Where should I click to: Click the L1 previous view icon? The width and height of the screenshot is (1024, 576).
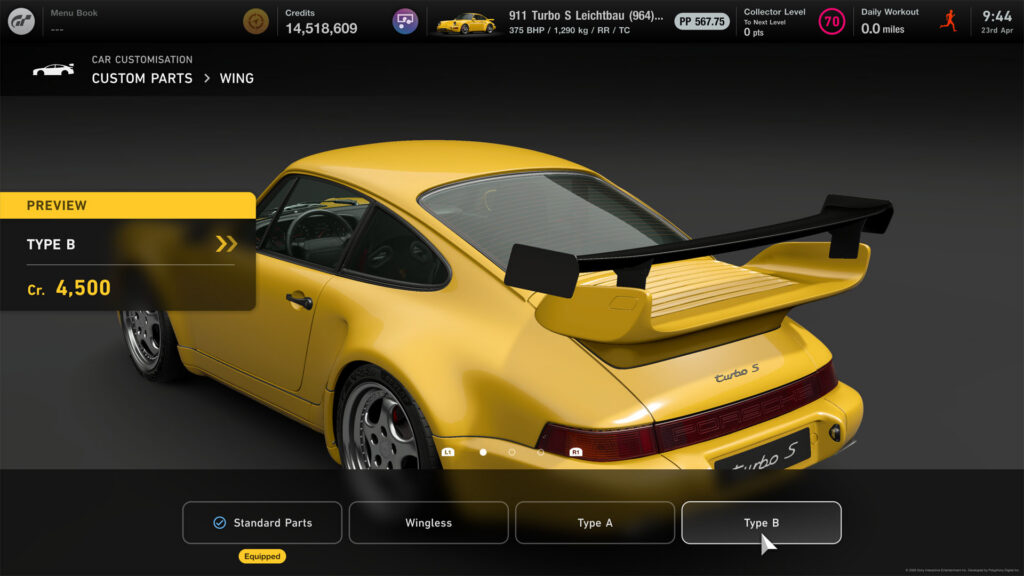click(x=448, y=452)
